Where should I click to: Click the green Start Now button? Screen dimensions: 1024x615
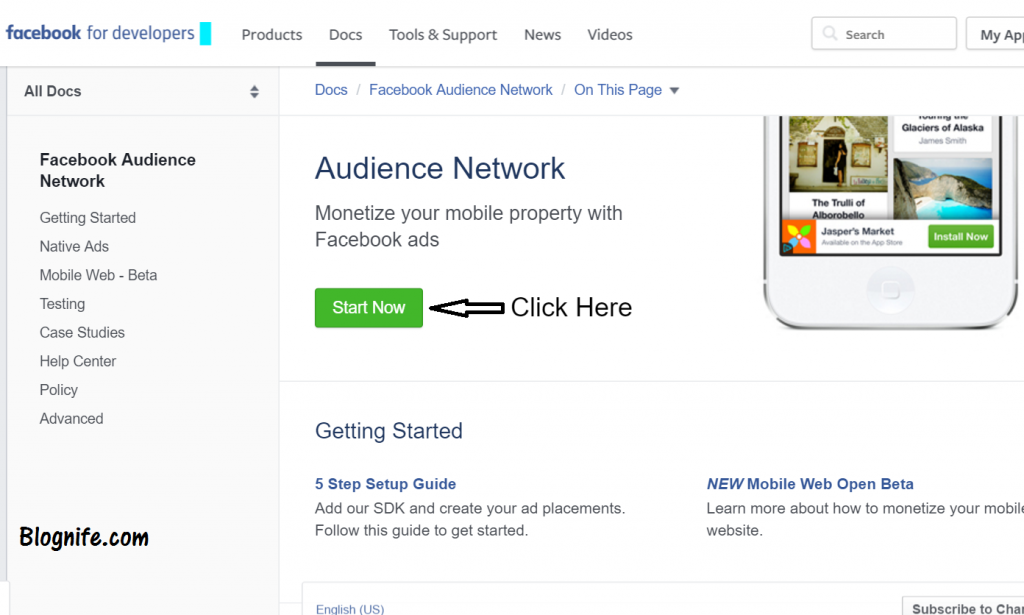369,308
